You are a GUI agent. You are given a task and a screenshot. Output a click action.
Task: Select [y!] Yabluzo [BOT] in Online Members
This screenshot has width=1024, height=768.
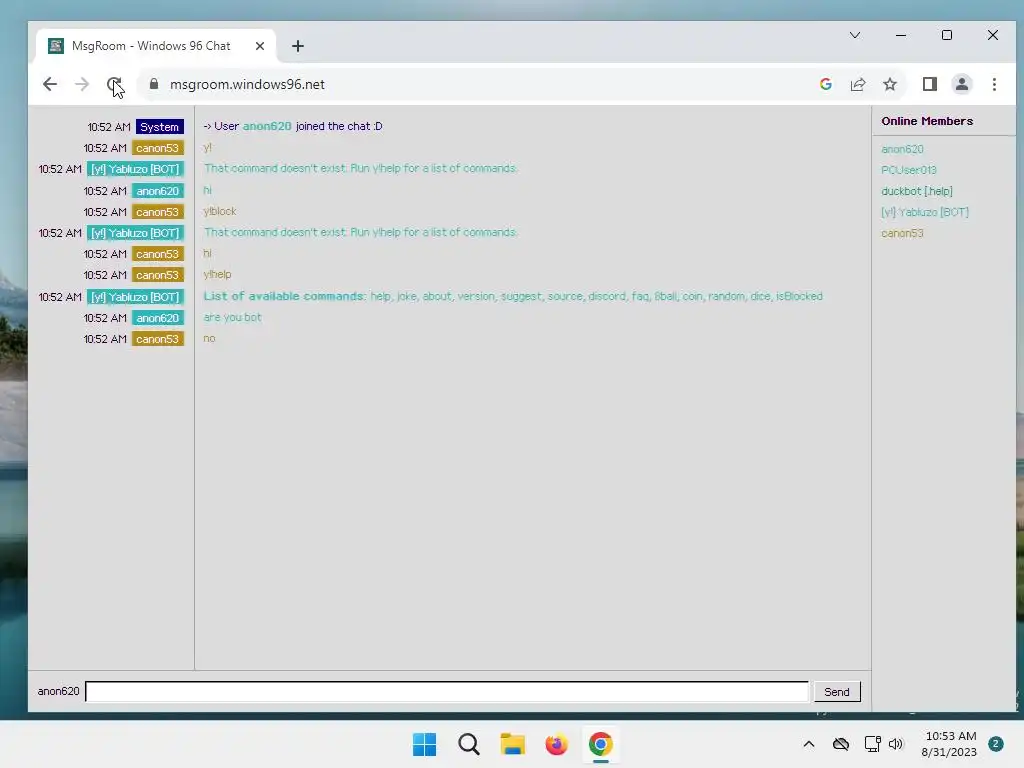pos(925,212)
